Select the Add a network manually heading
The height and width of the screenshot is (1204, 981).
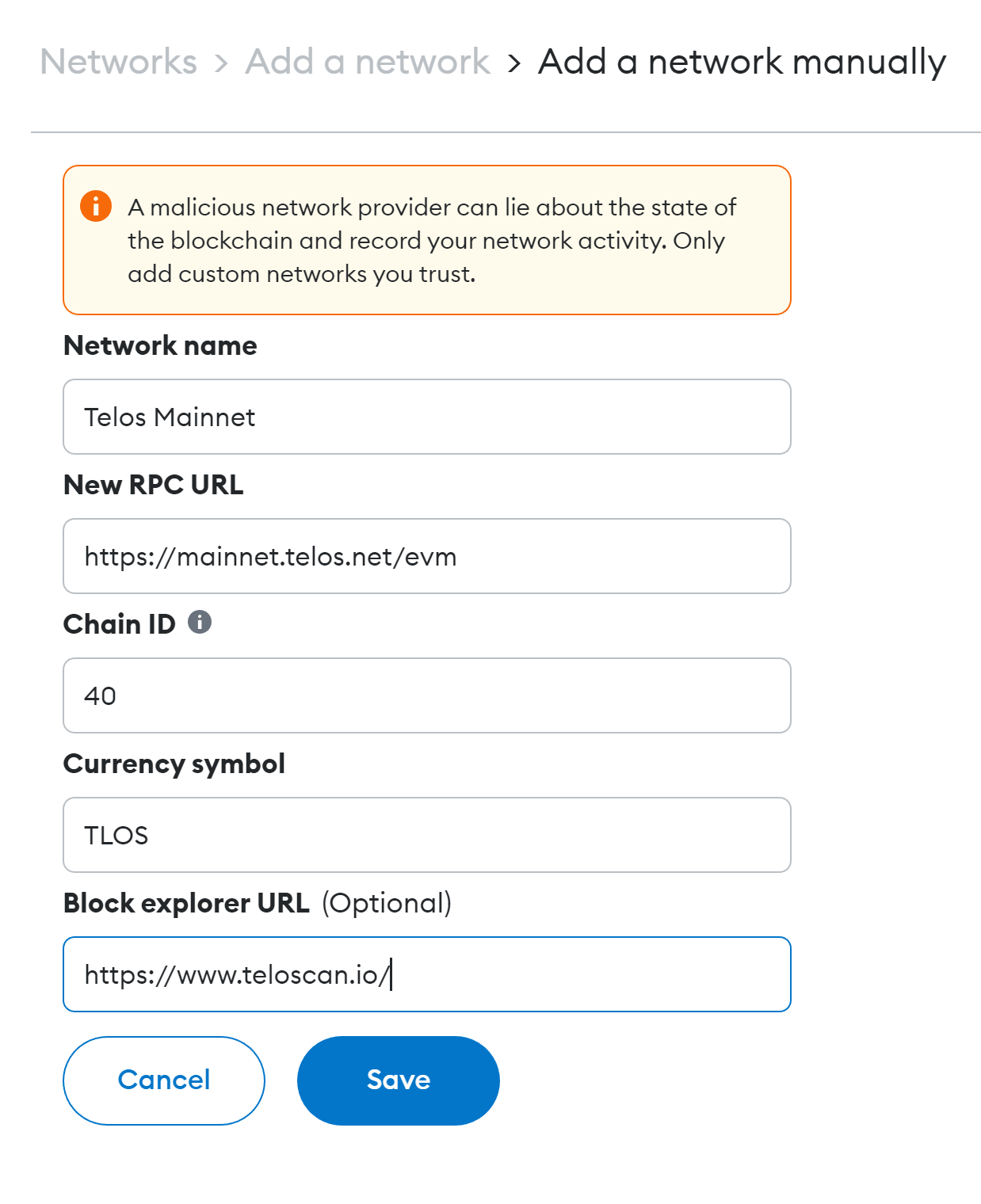[x=742, y=62]
